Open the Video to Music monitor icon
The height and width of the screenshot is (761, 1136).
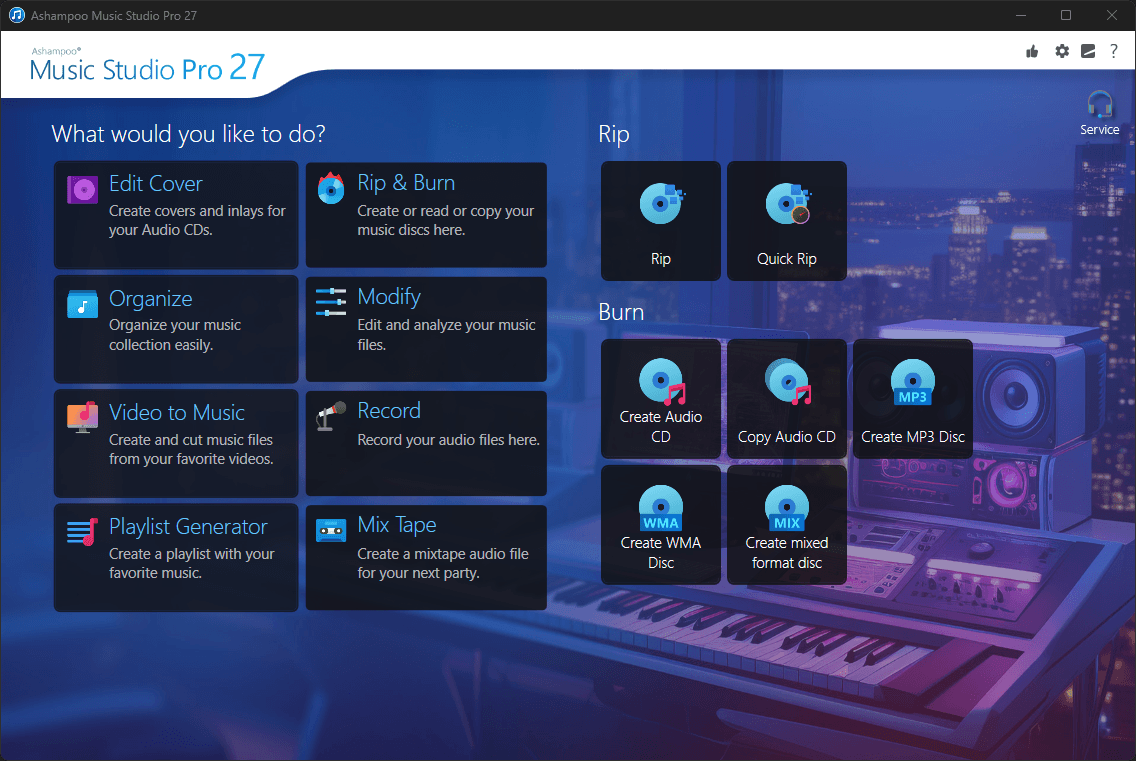click(x=83, y=417)
